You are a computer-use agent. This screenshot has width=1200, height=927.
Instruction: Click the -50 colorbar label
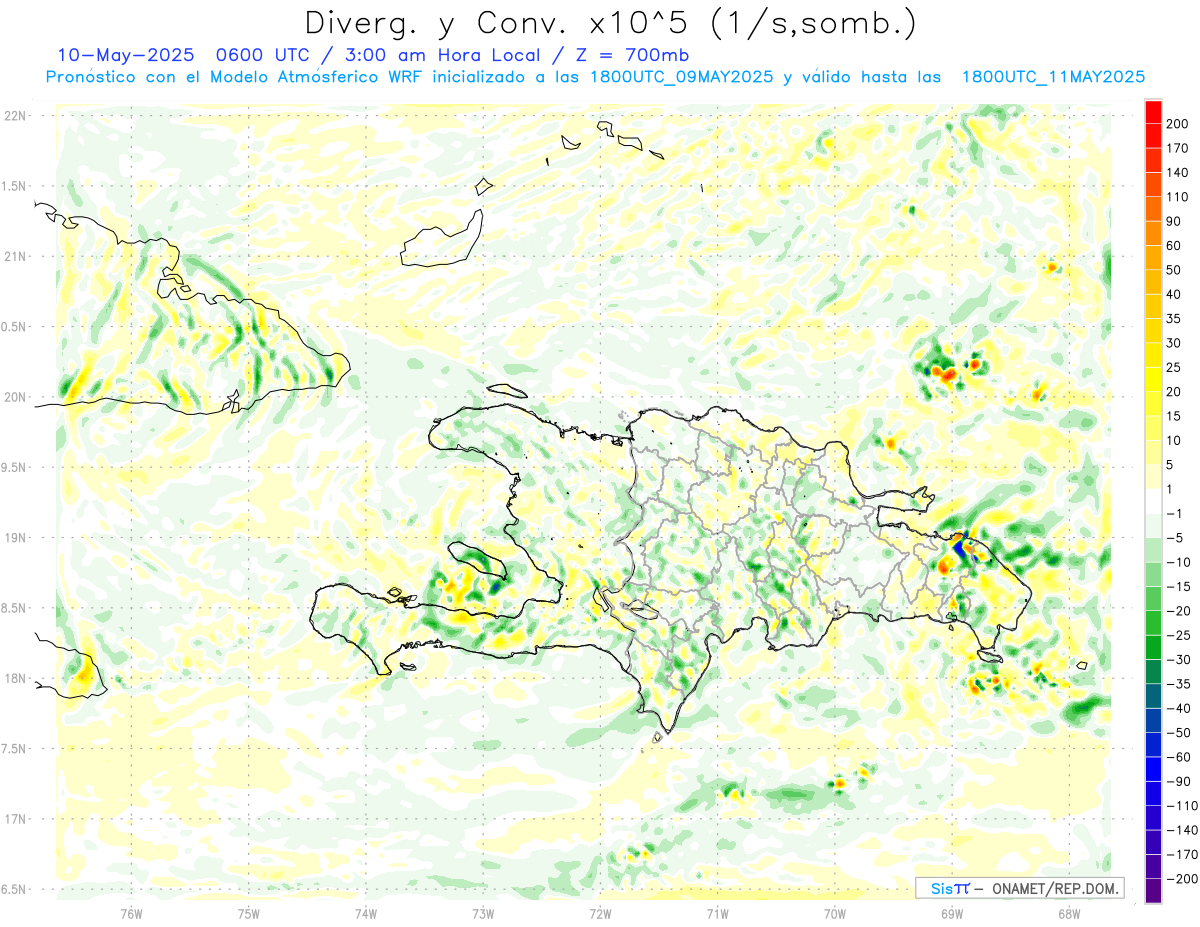(1178, 733)
